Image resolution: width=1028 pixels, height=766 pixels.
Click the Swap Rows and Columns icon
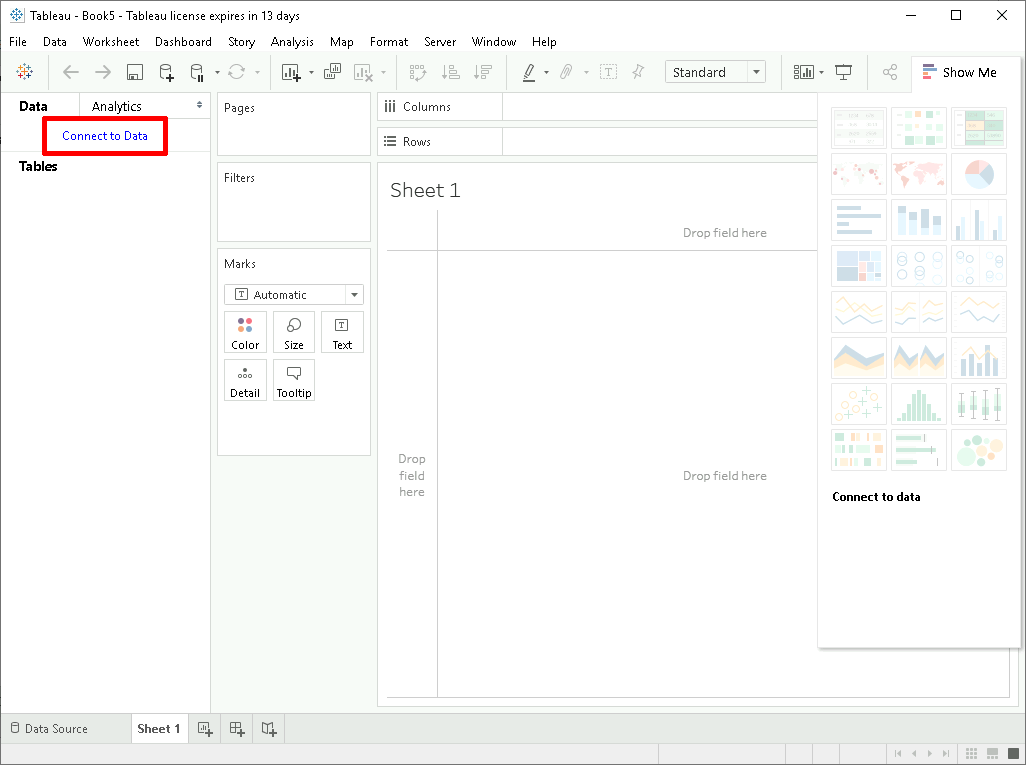418,72
